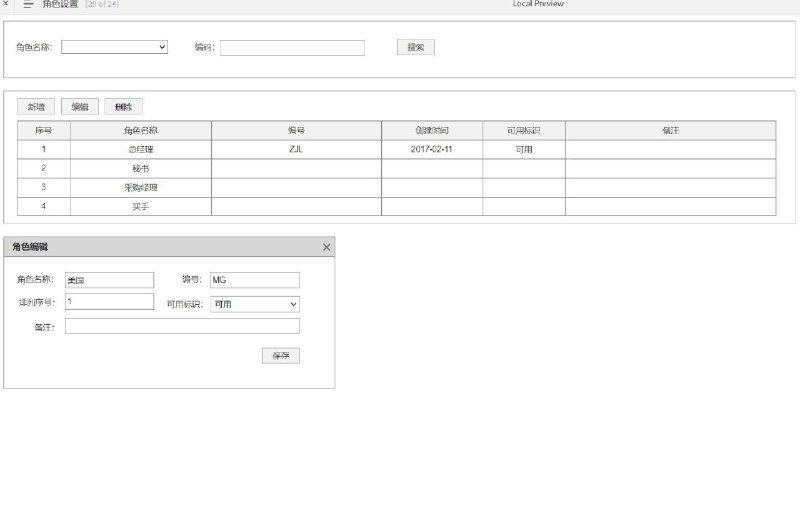800x526 pixels.
Task: Click the 编辑 button
Action: tap(80, 107)
